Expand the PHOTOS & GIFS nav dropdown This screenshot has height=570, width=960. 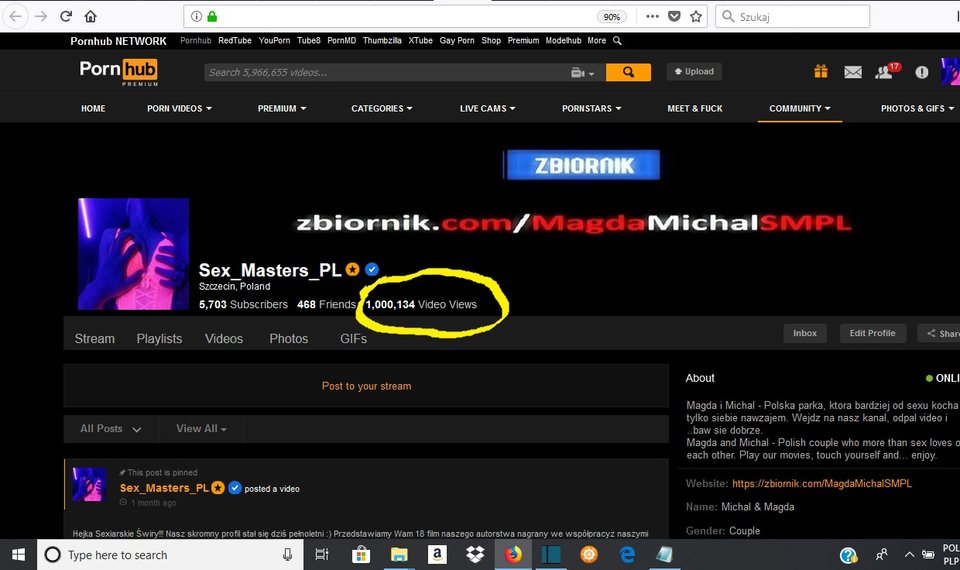pyautogui.click(x=917, y=108)
